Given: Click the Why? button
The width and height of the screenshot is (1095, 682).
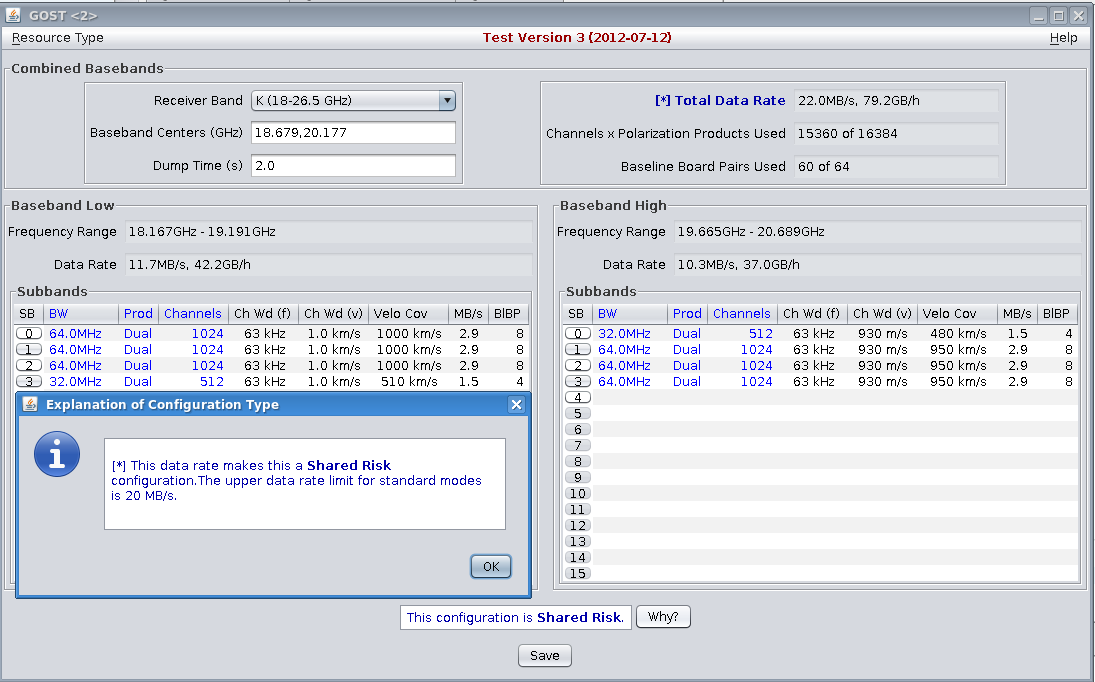Looking at the screenshot, I should pos(663,617).
